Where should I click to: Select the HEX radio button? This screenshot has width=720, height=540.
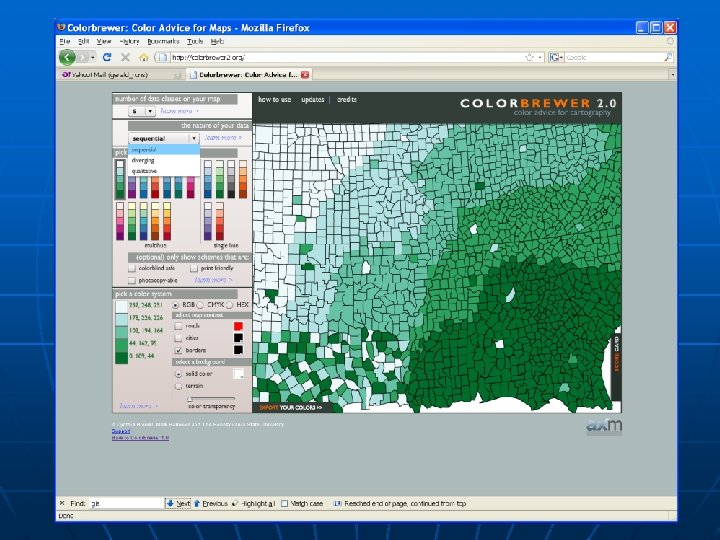click(x=230, y=305)
